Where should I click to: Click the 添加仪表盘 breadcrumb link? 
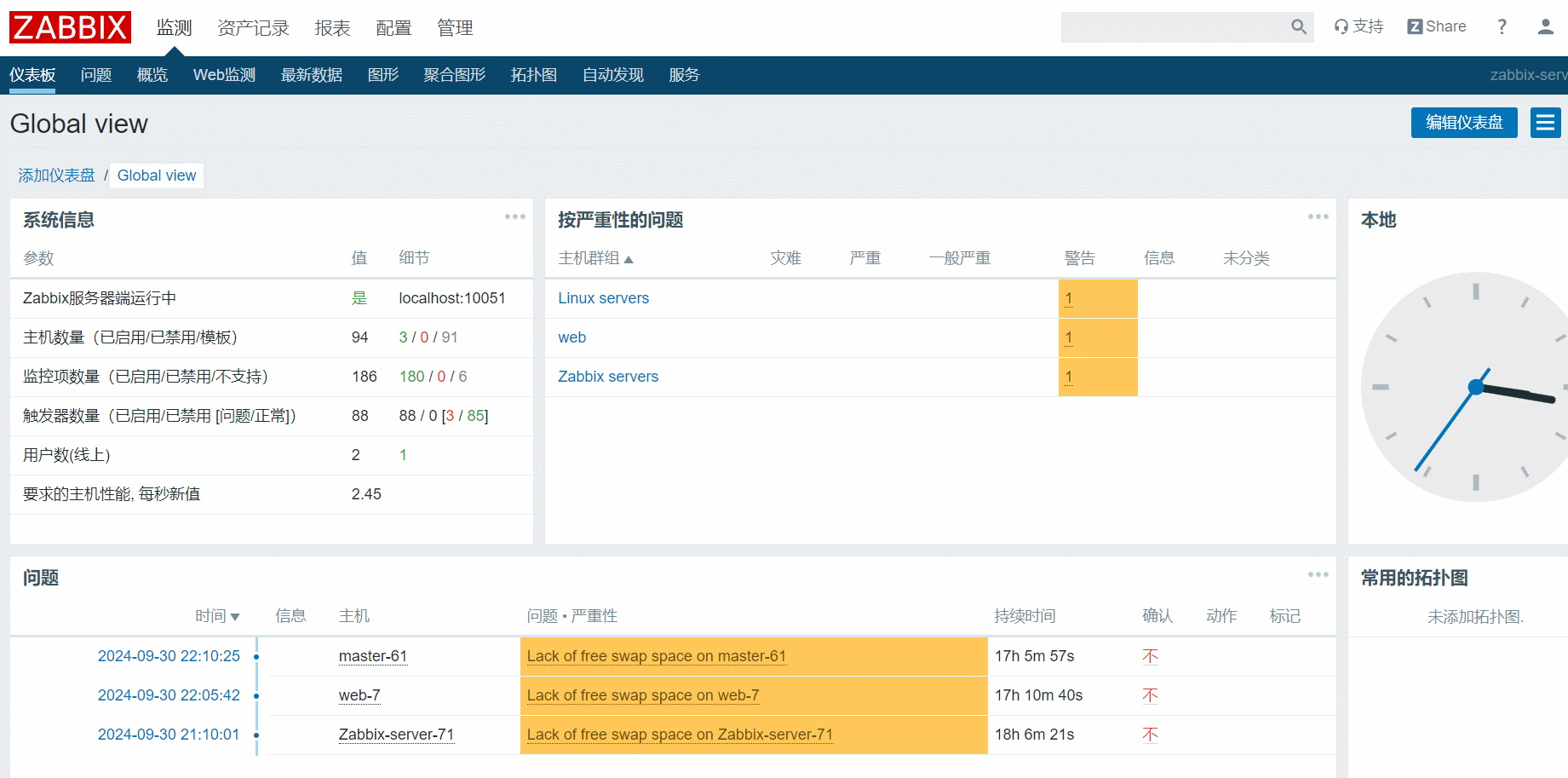pos(57,176)
